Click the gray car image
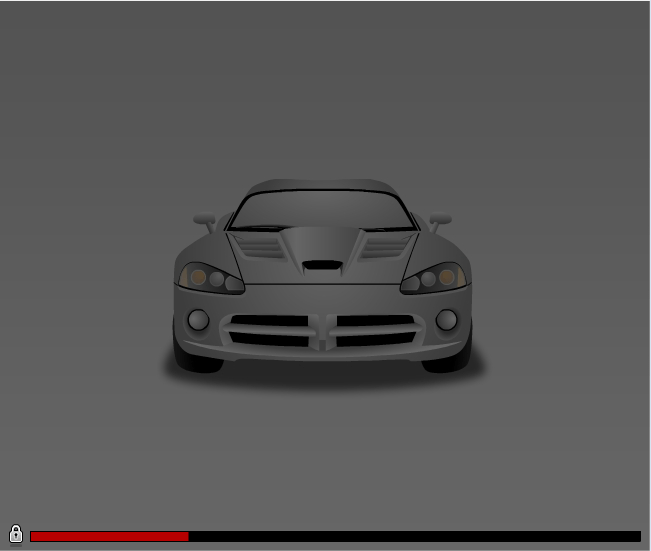This screenshot has height=551, width=651. coord(323,276)
